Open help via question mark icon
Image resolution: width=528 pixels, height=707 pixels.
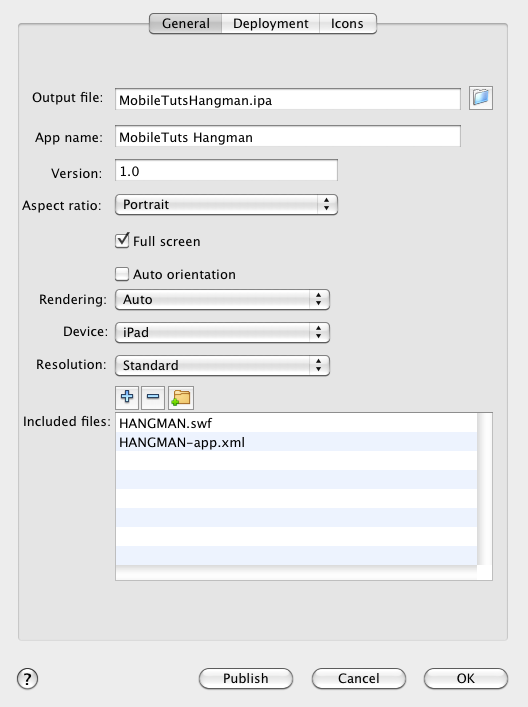click(28, 679)
